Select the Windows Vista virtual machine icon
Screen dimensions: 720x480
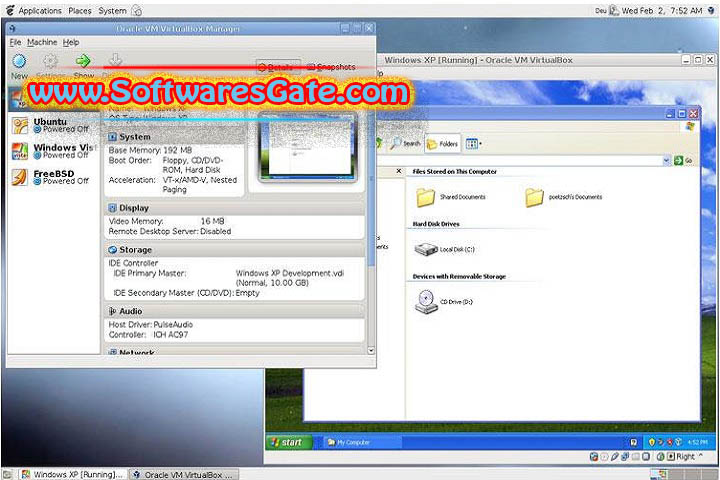pyautogui.click(x=20, y=151)
